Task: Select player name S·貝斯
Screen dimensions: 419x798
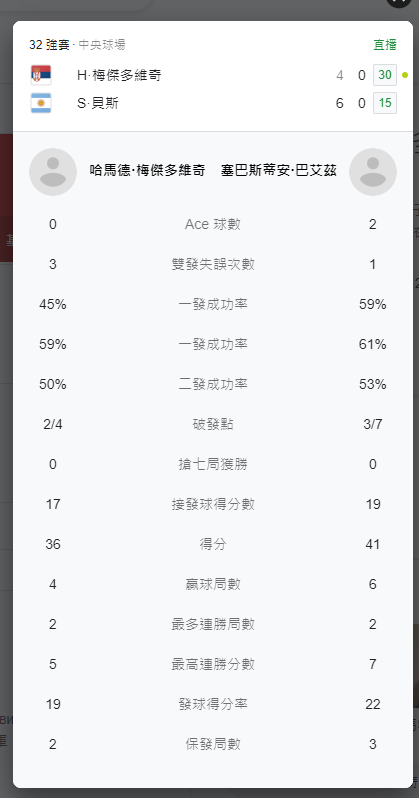Action: [98, 103]
